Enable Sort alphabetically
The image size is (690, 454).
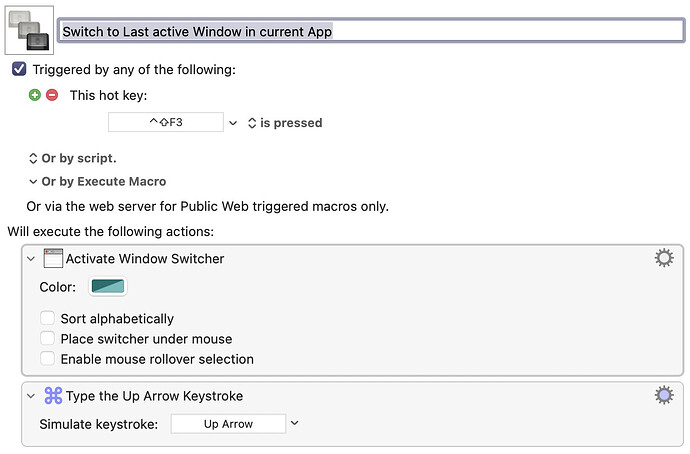pyautogui.click(x=47, y=319)
